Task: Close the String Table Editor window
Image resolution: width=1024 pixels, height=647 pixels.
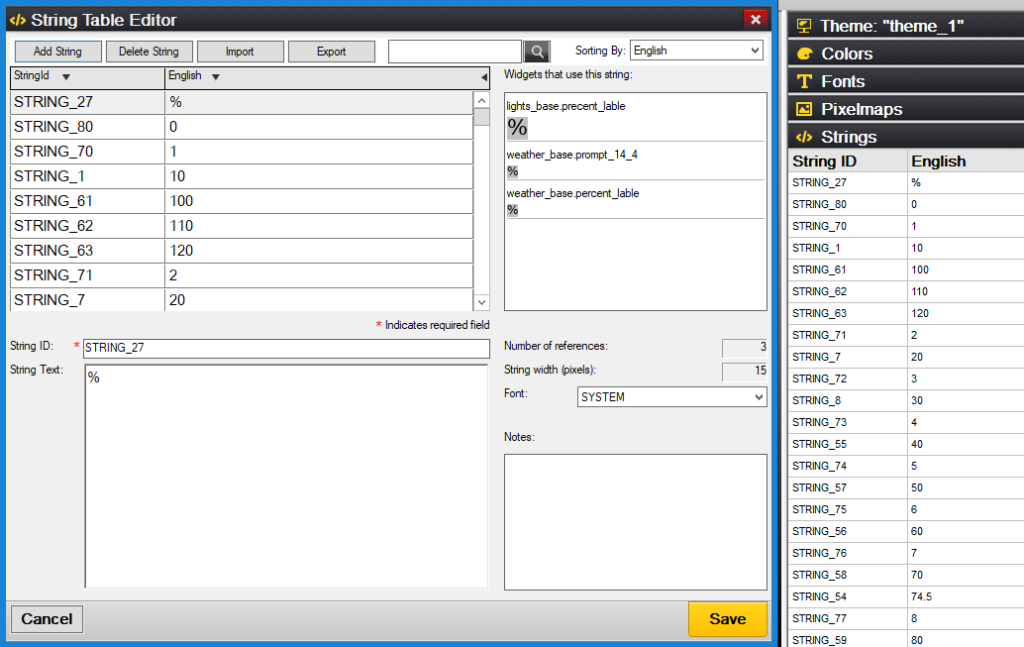Action: (x=755, y=18)
